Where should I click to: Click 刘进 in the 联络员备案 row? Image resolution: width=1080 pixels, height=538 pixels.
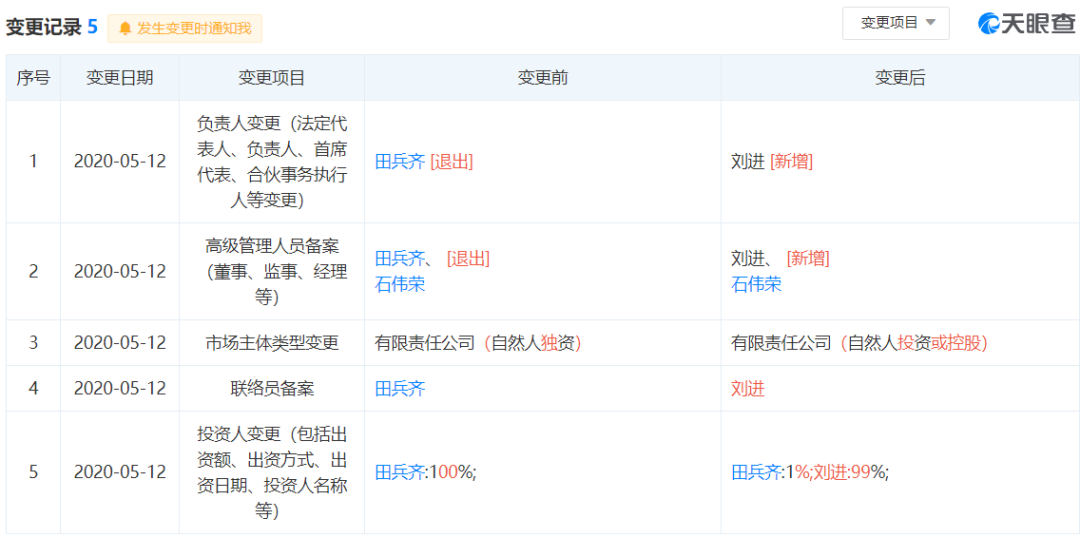(748, 388)
